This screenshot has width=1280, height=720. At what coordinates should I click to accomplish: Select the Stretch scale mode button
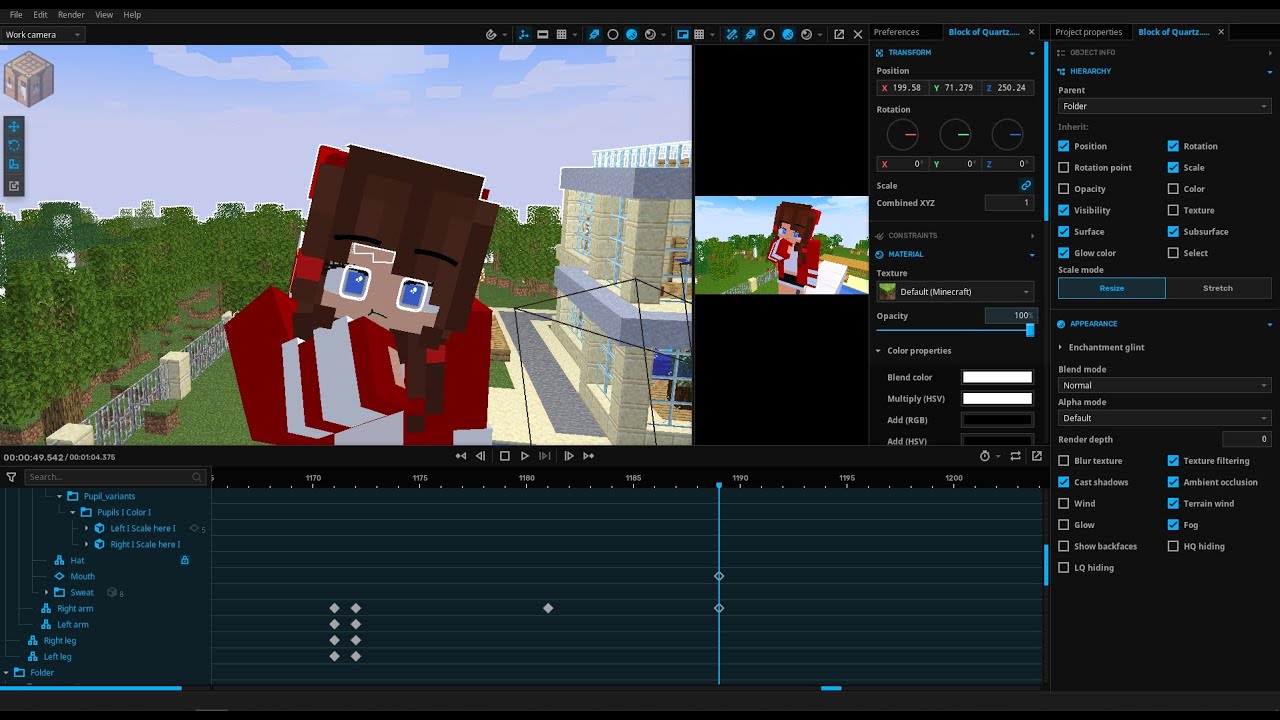pyautogui.click(x=1218, y=288)
